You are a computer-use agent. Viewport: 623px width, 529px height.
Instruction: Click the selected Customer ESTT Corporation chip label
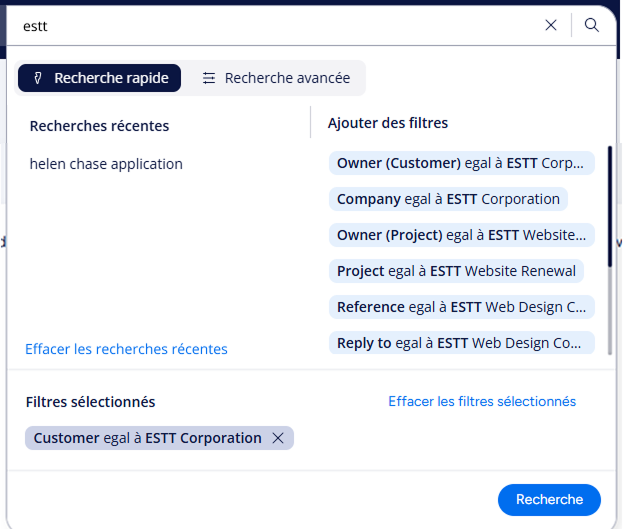coord(147,438)
